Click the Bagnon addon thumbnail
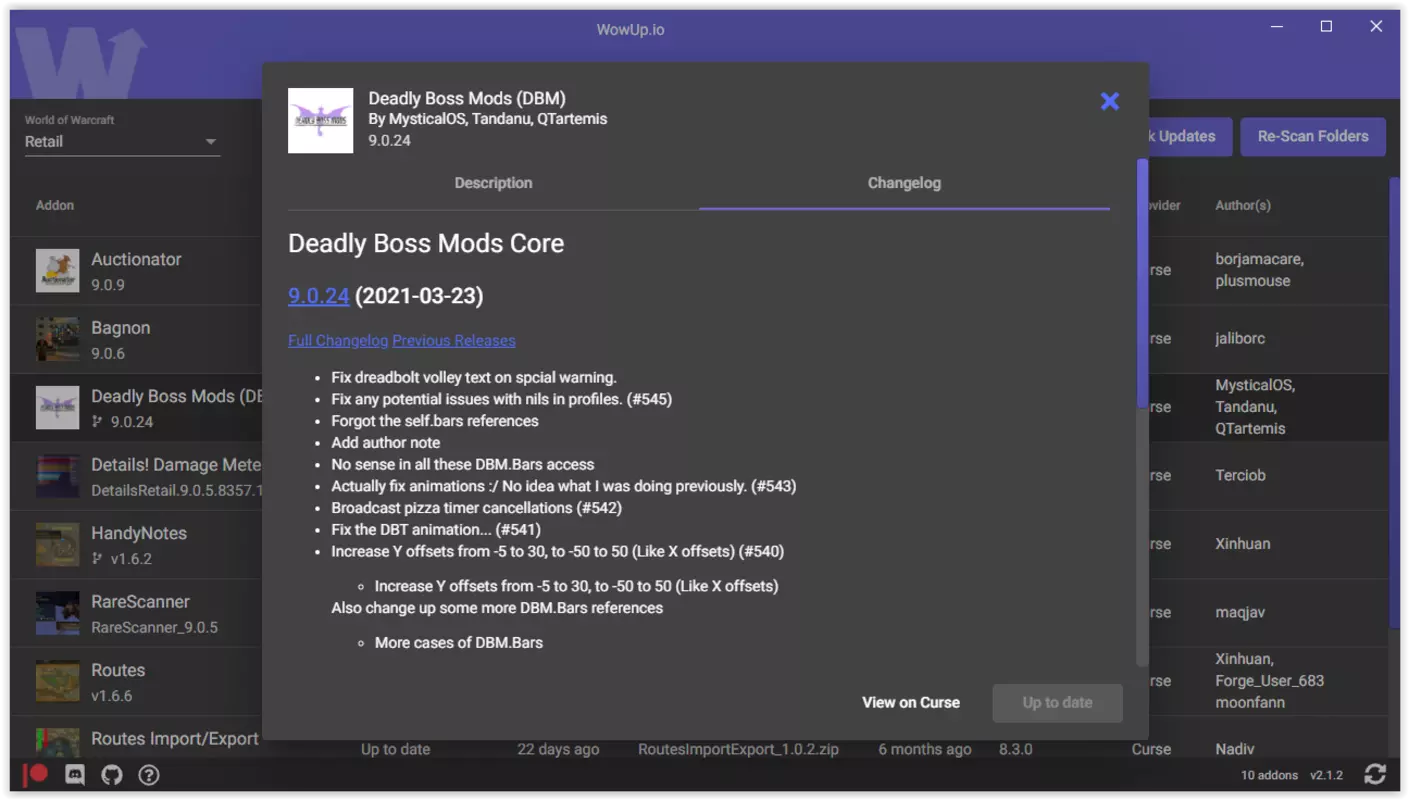 [57, 339]
